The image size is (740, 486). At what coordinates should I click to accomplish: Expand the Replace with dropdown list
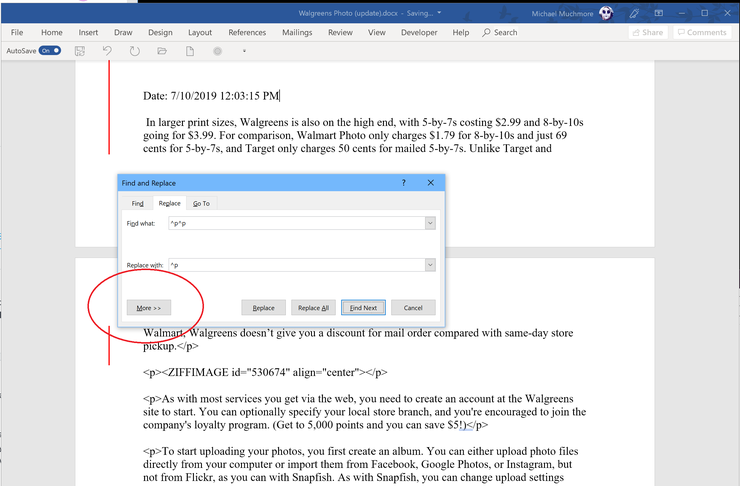tap(430, 265)
